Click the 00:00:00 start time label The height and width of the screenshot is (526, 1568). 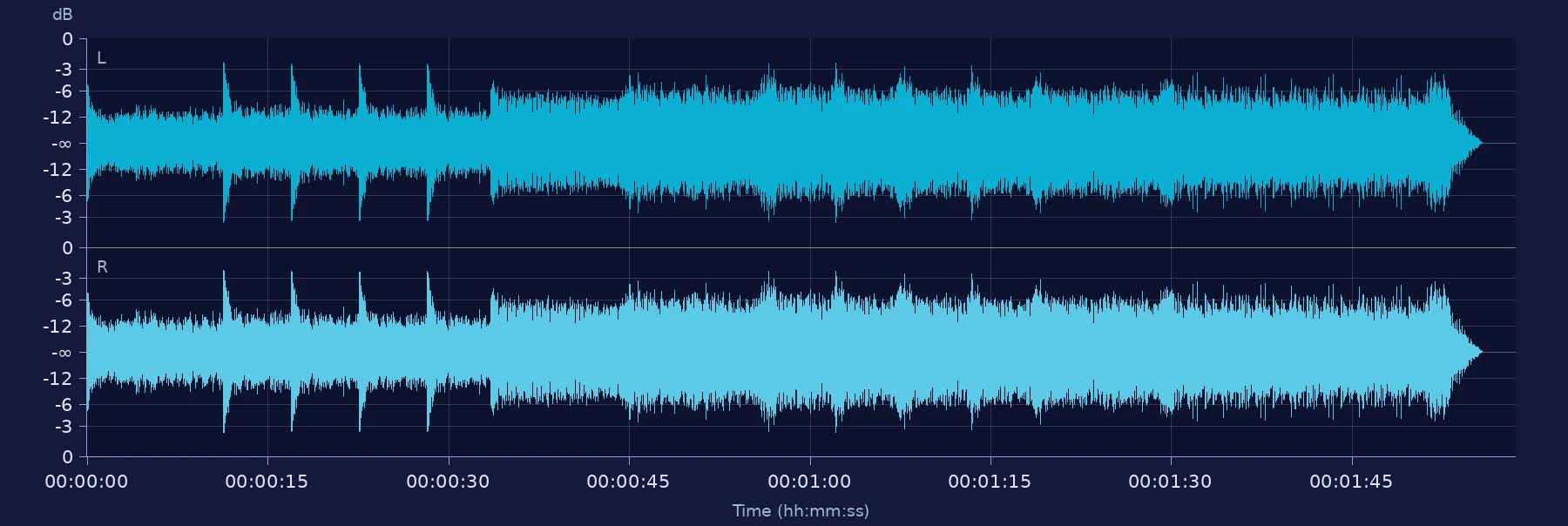click(x=86, y=482)
